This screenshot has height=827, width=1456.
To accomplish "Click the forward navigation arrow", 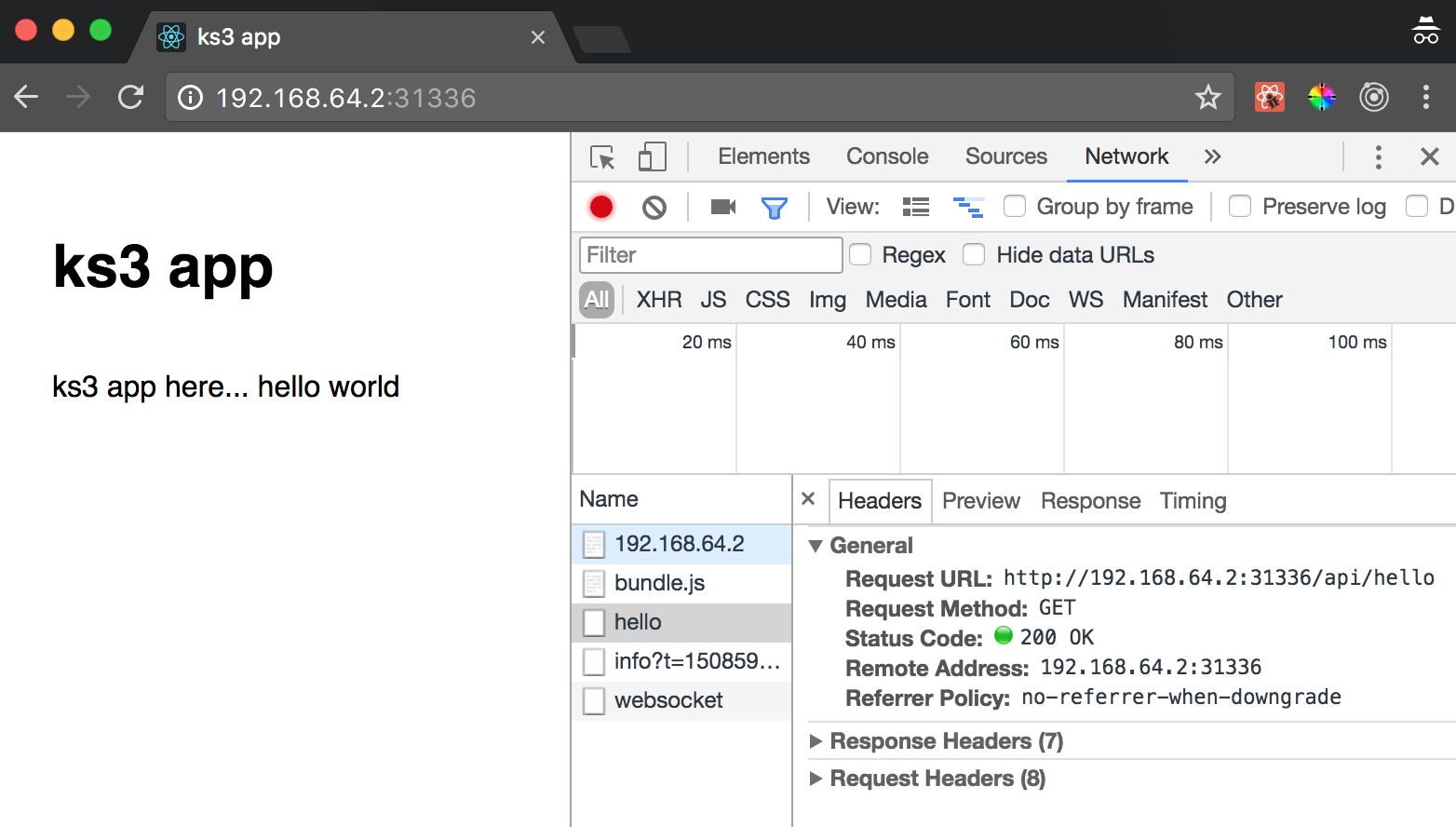I will (x=78, y=97).
